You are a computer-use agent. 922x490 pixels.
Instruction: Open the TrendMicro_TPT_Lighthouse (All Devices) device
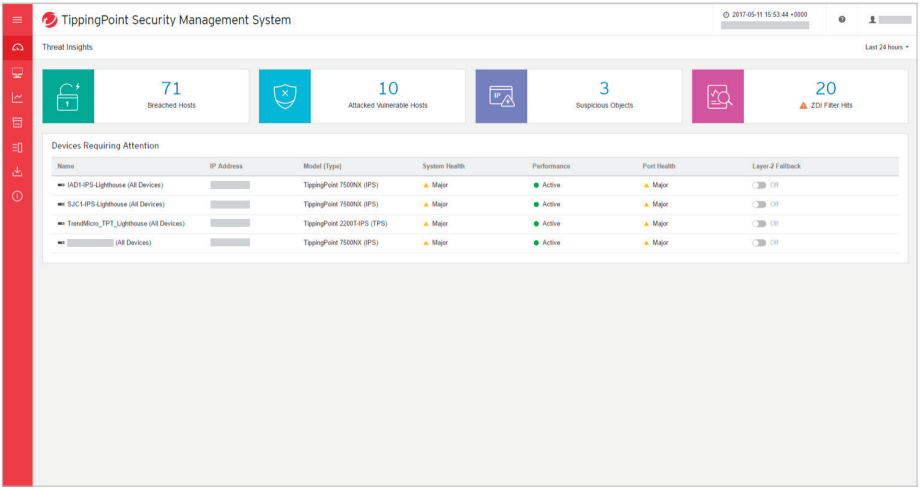coord(126,224)
